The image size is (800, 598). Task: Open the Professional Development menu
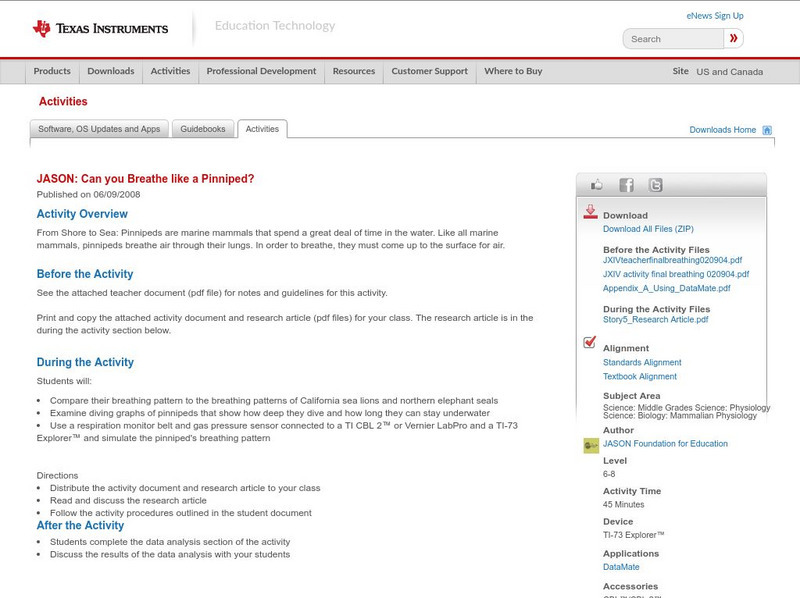coord(261,71)
